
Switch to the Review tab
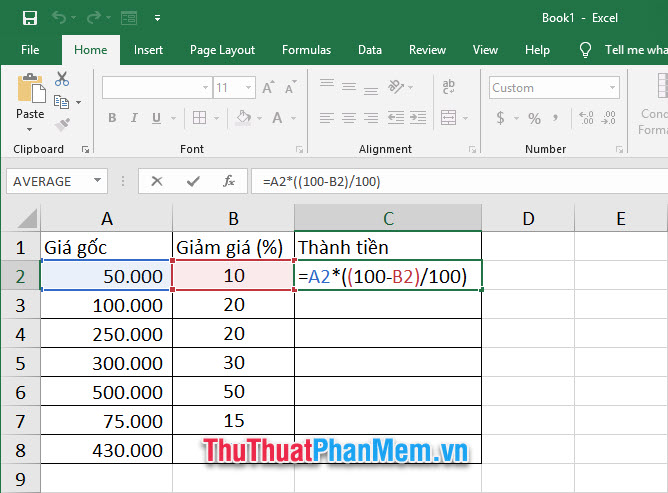point(427,50)
